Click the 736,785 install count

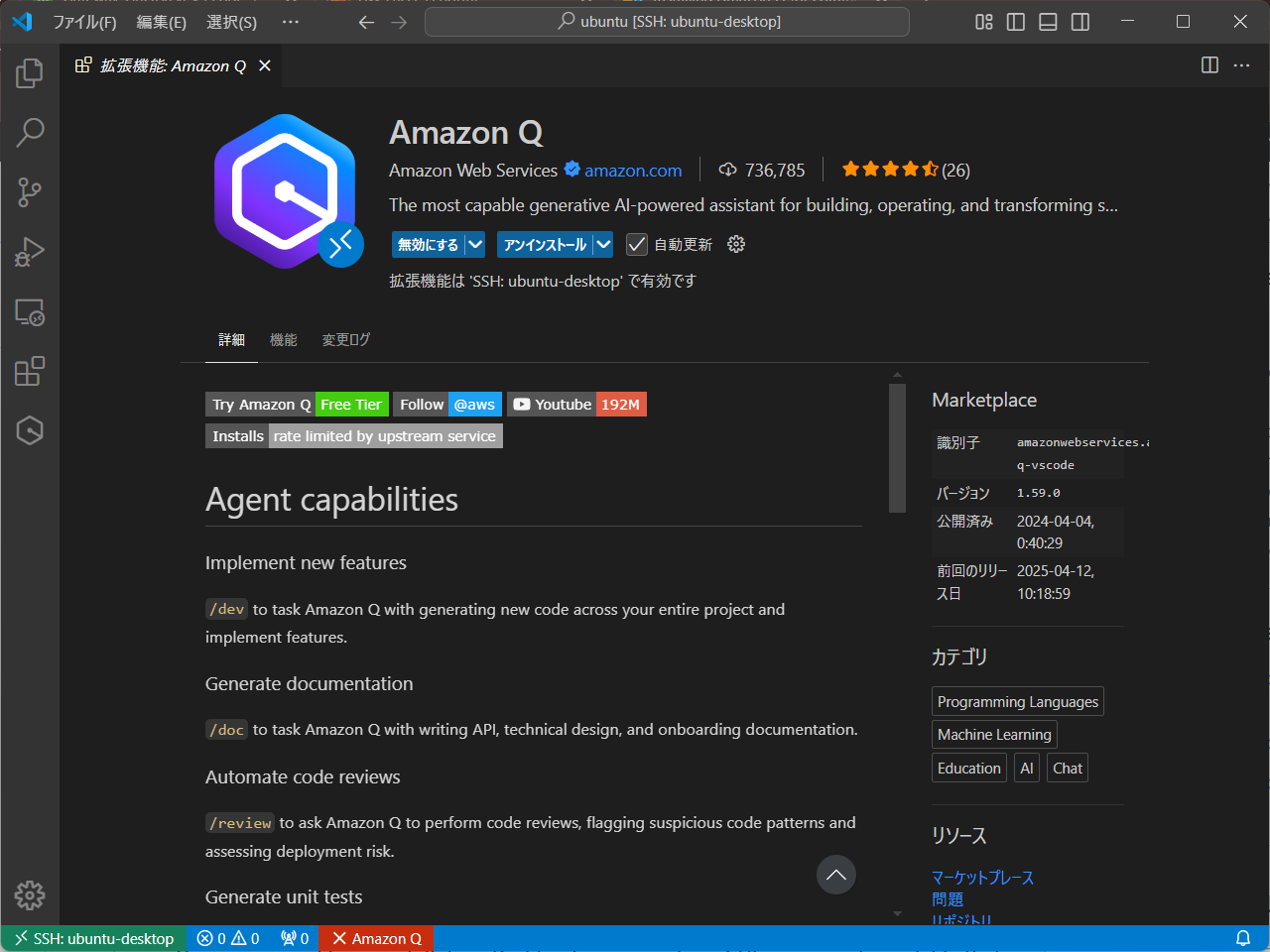click(x=762, y=171)
